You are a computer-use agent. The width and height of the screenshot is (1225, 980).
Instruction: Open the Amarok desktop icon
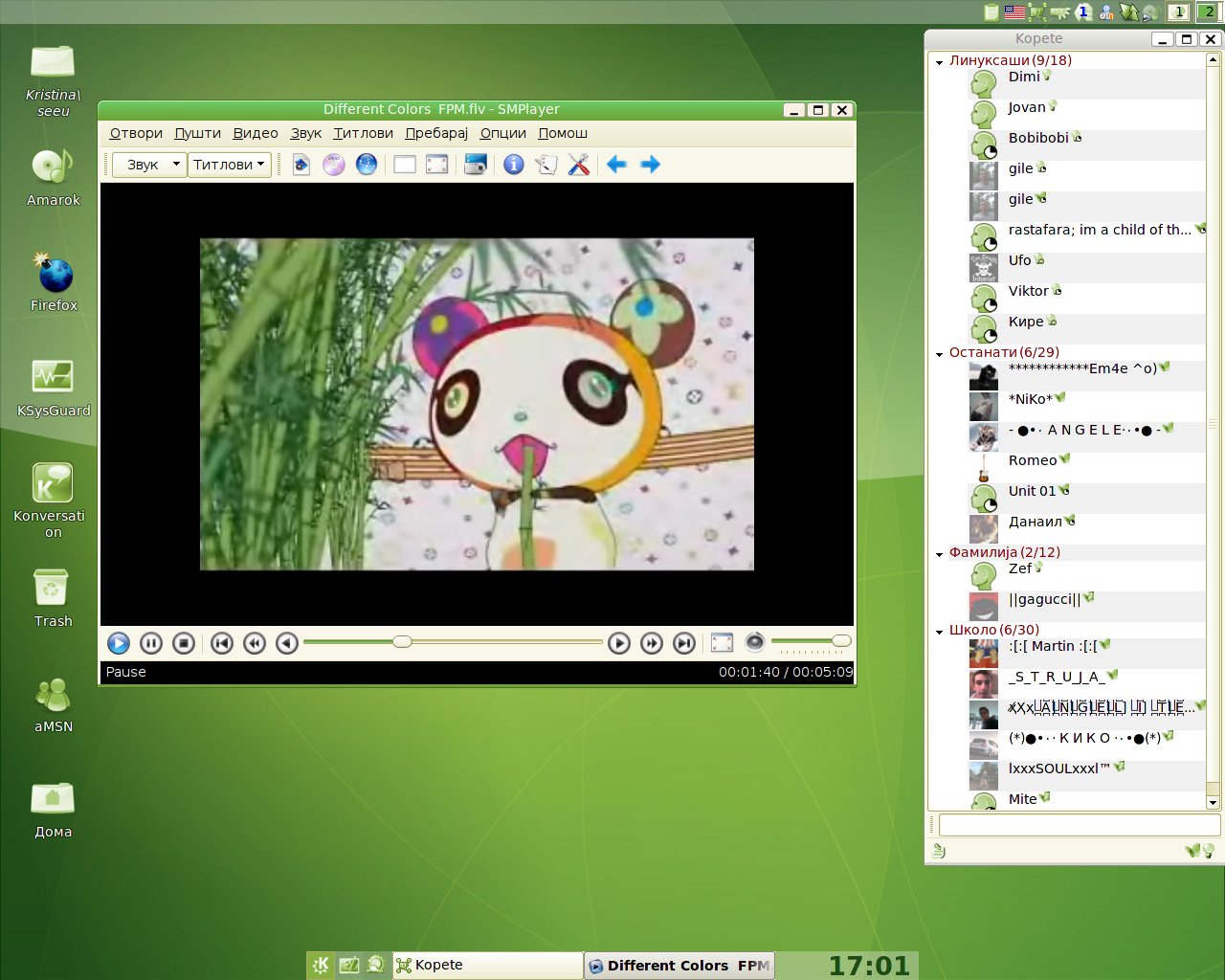[54, 178]
